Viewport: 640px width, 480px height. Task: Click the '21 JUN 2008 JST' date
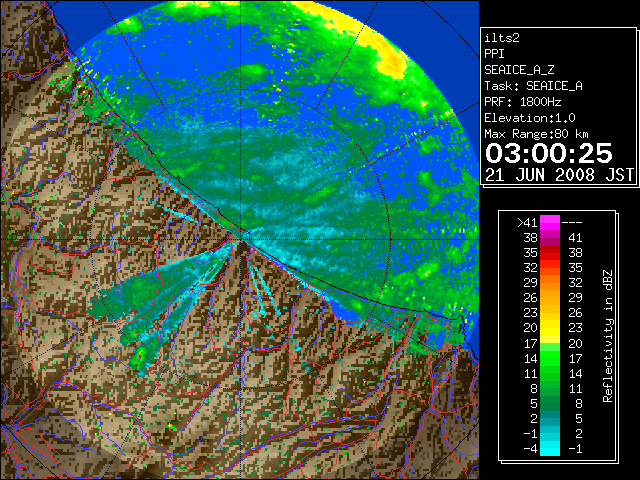click(560, 175)
